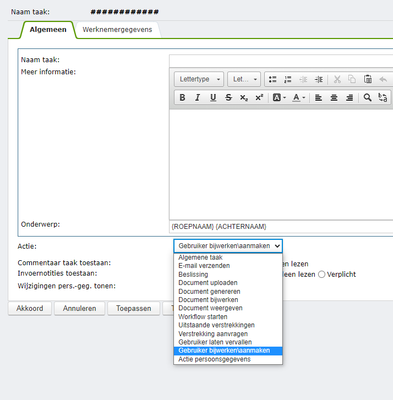Click the Akkoord button
The height and width of the screenshot is (400, 393).
pyautogui.click(x=30, y=308)
